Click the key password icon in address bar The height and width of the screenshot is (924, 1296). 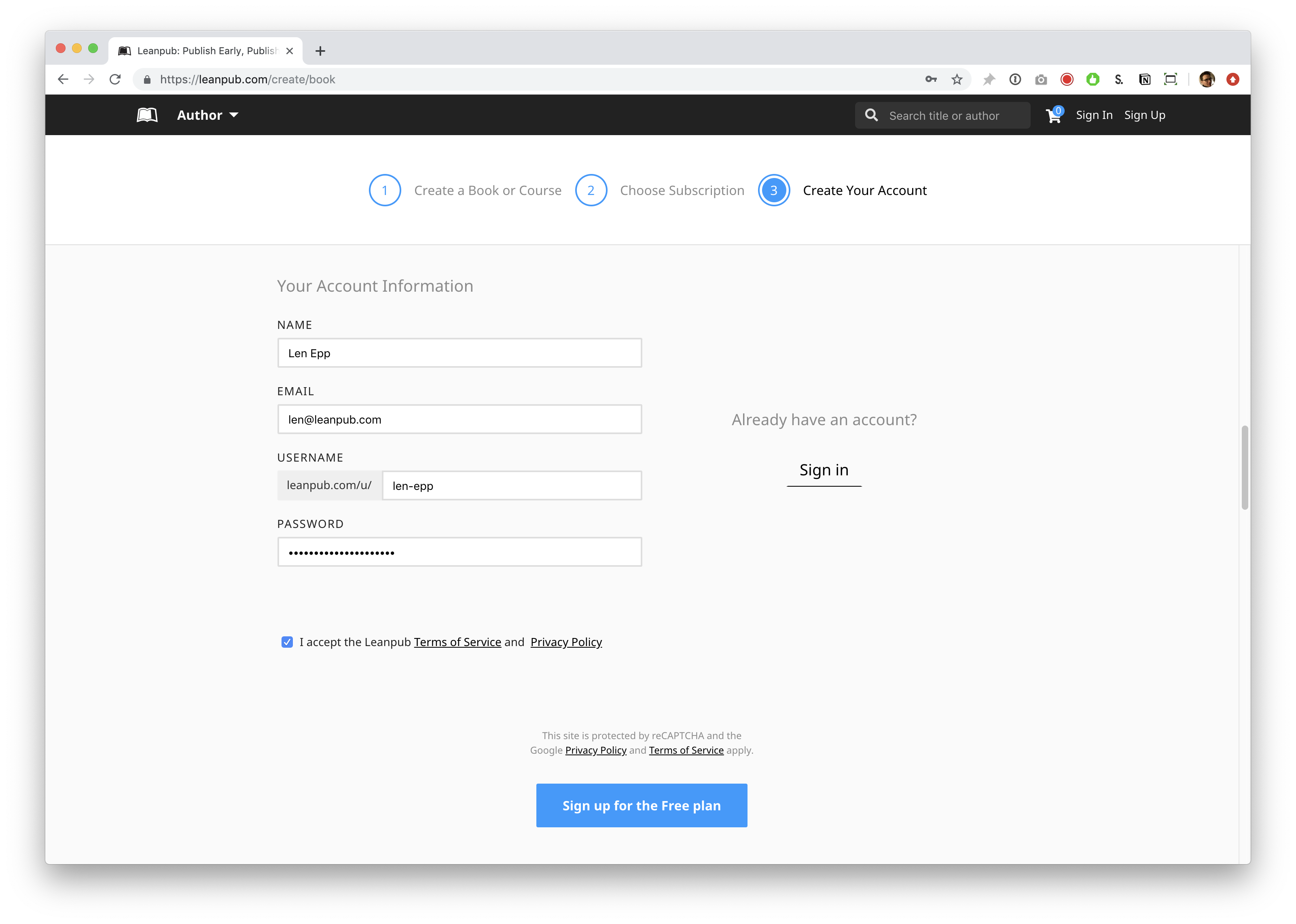pos(931,80)
